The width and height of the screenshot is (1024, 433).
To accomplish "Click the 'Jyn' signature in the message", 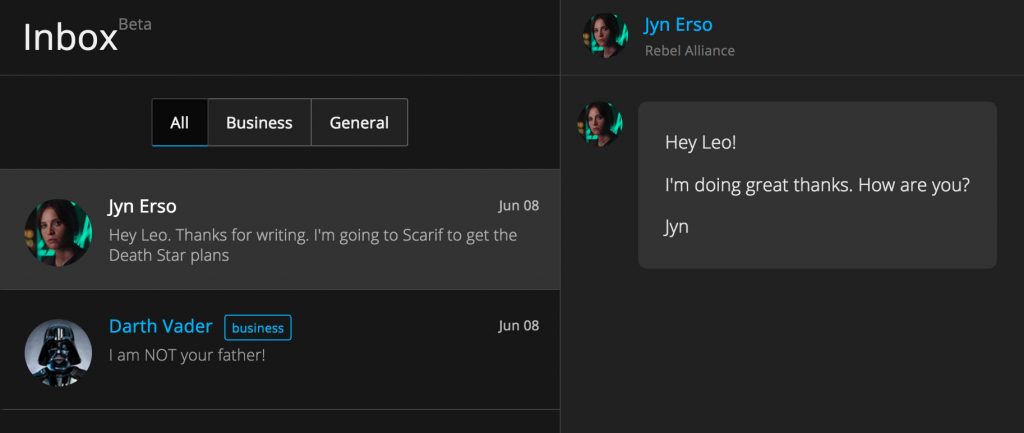I will 677,227.
